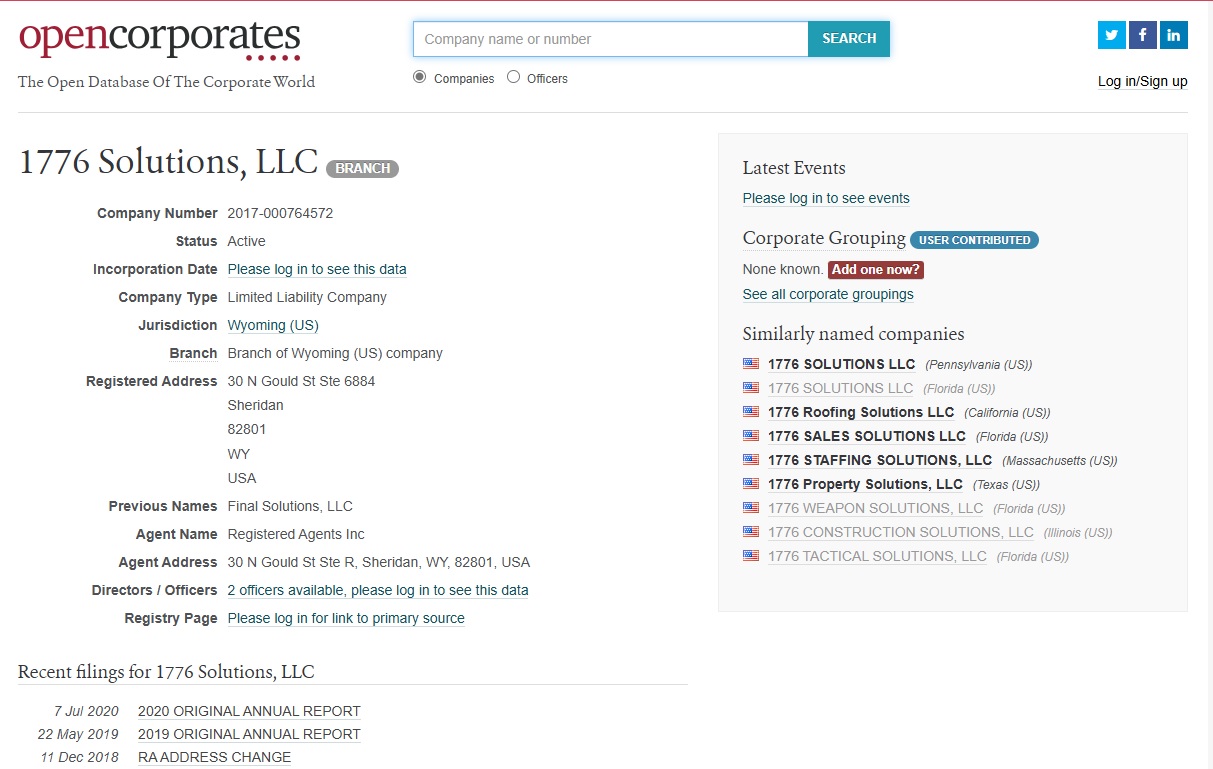Image resolution: width=1213 pixels, height=769 pixels.
Task: Open the LinkedIn social icon
Action: pos(1174,35)
